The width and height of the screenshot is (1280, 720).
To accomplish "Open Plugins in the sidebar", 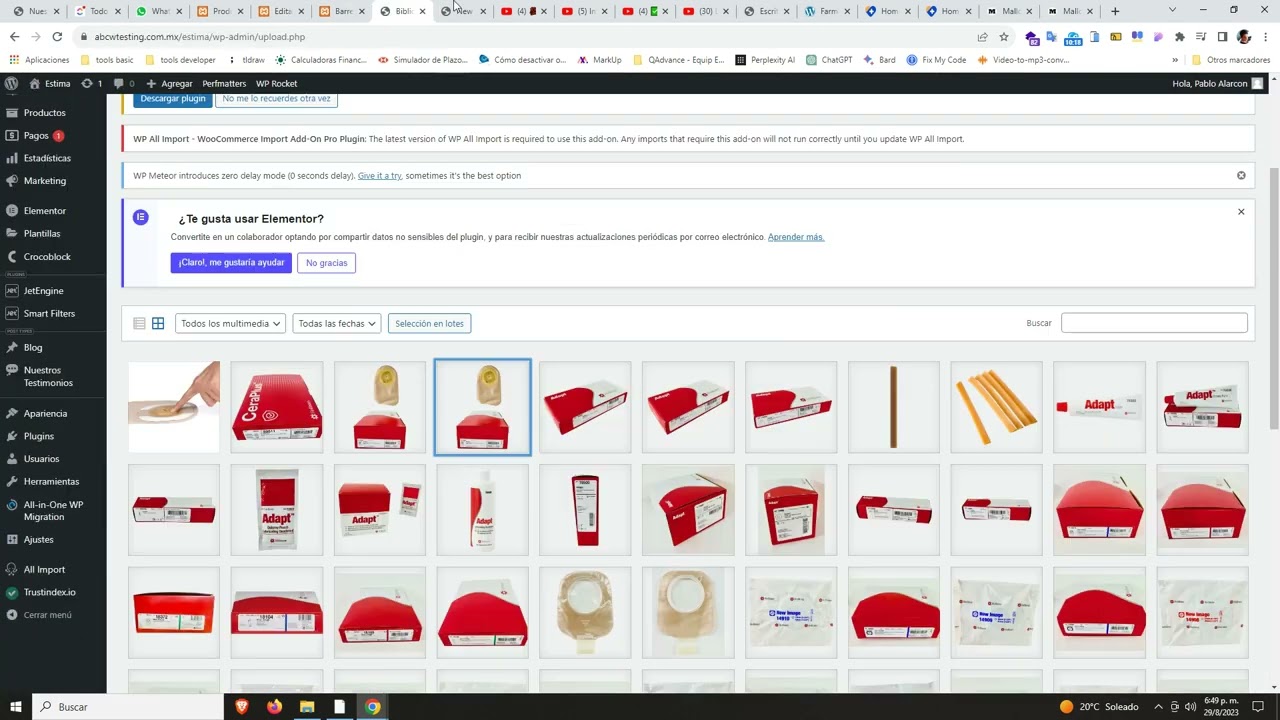I will pyautogui.click(x=39, y=436).
